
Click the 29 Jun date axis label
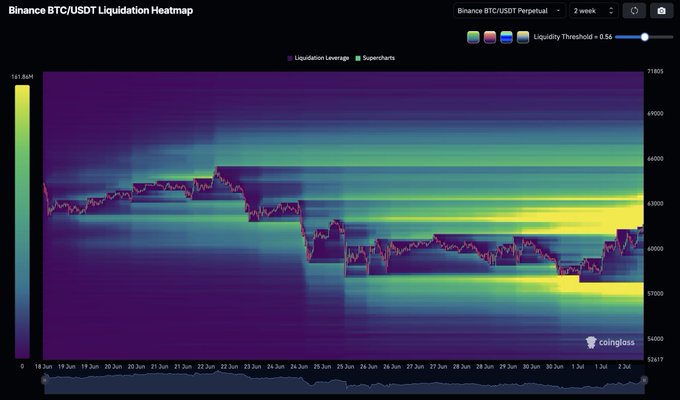pos(508,367)
